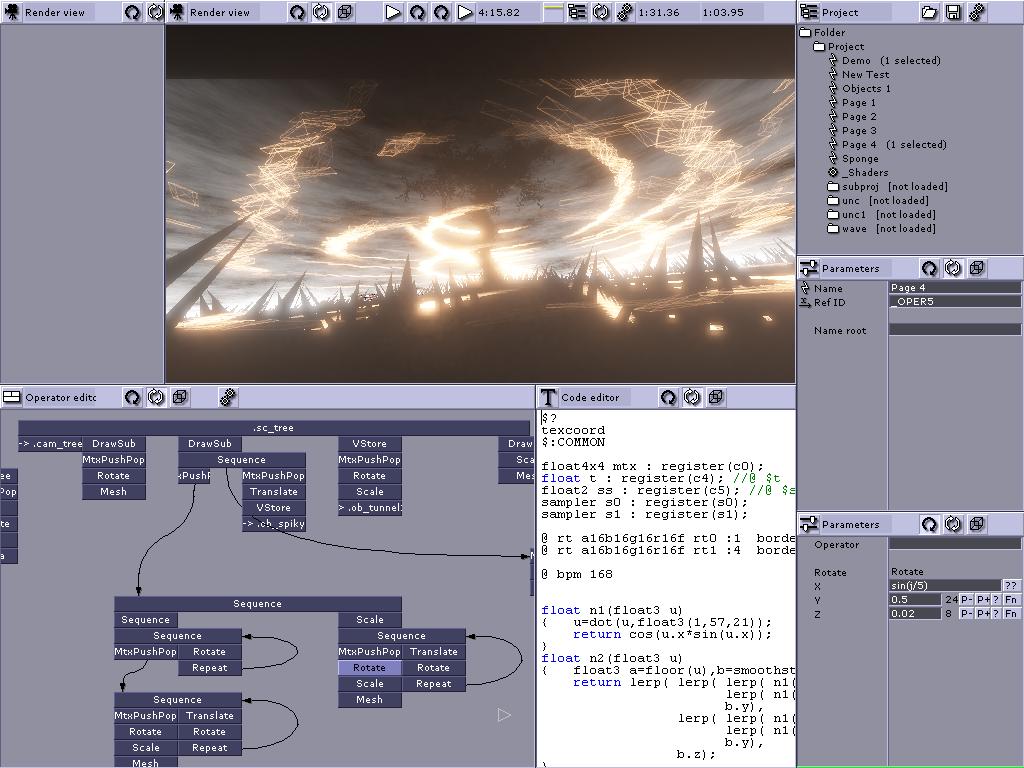Click the chain link icon in Project header
Screen dimensions: 1024x768
[x=975, y=12]
